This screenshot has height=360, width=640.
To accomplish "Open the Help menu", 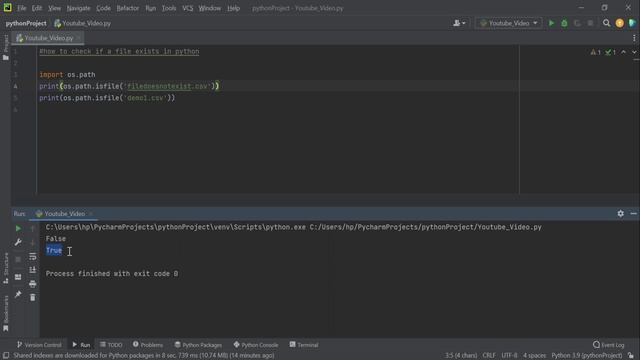I will tap(233, 8).
